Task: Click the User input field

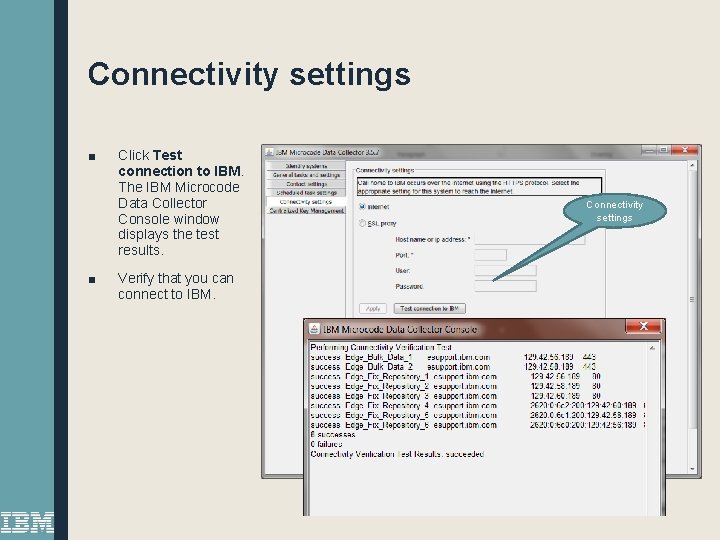Action: click(505, 270)
